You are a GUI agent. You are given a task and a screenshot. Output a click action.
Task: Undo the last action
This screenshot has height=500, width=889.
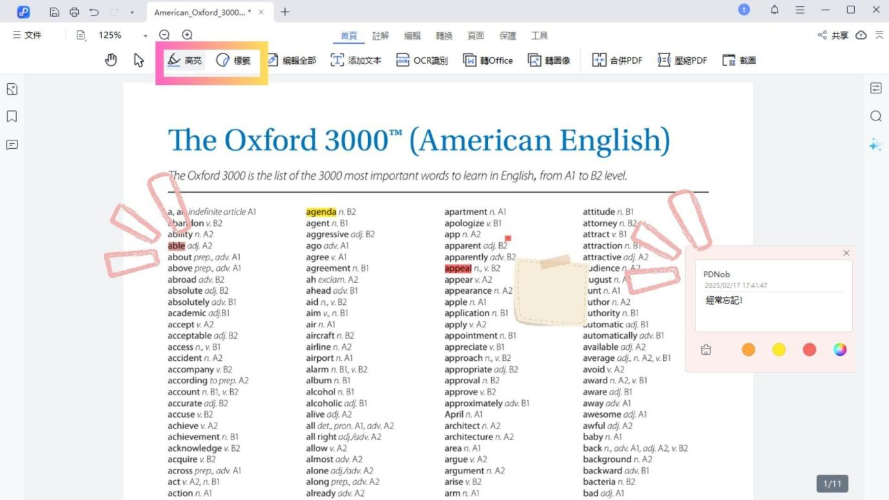[94, 12]
